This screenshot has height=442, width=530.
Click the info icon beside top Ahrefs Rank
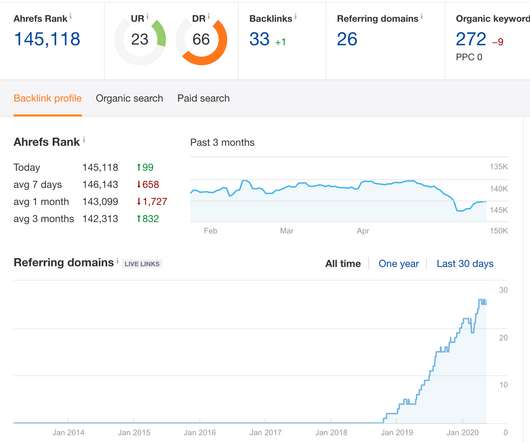tap(71, 15)
